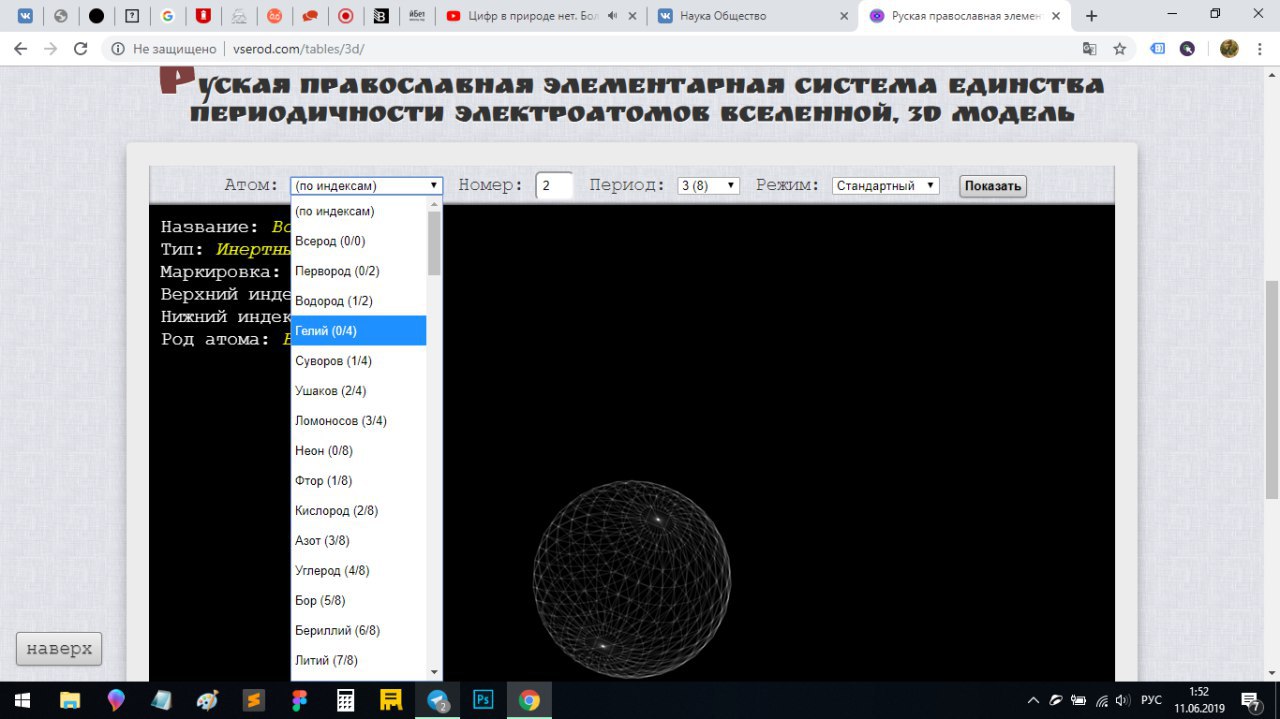Viewport: 1280px width, 719px height.
Task: Collapse the 'Атом' dropdown
Action: click(366, 186)
